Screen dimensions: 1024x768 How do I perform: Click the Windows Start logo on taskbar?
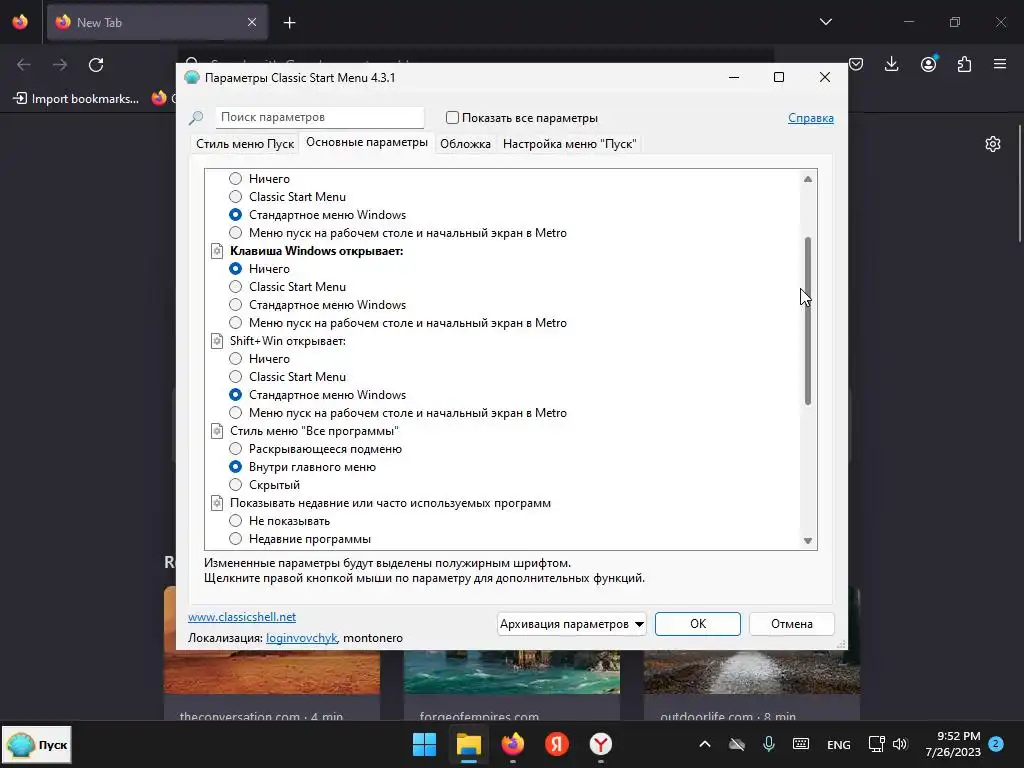tap(424, 744)
